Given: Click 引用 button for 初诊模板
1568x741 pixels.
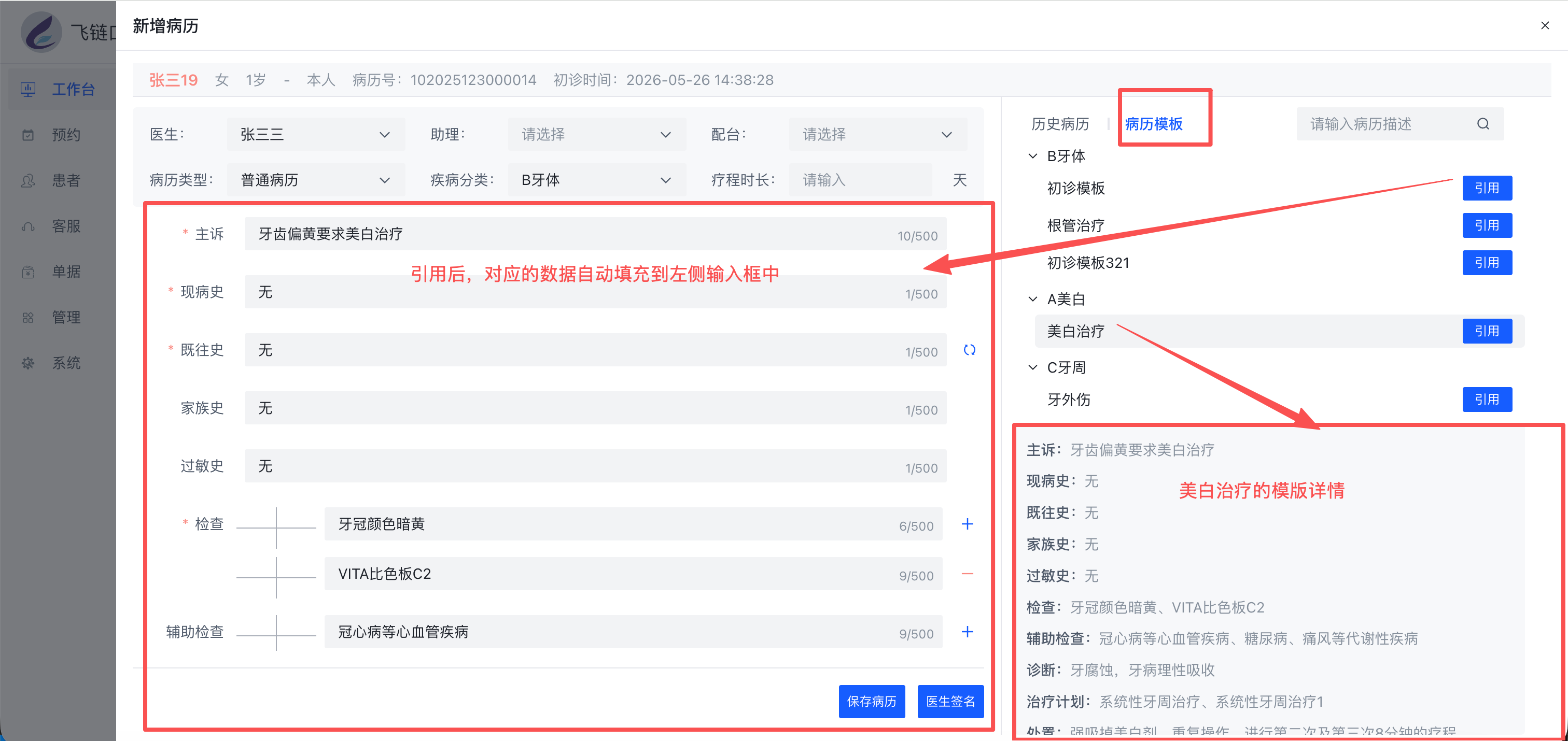Looking at the screenshot, I should point(1487,188).
